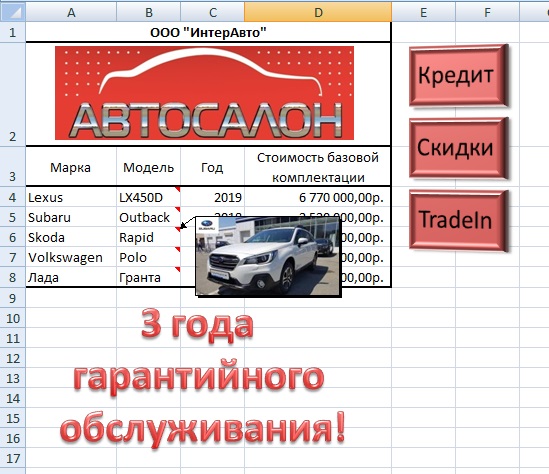Select row 3 header
549x474 pixels.
13,166
